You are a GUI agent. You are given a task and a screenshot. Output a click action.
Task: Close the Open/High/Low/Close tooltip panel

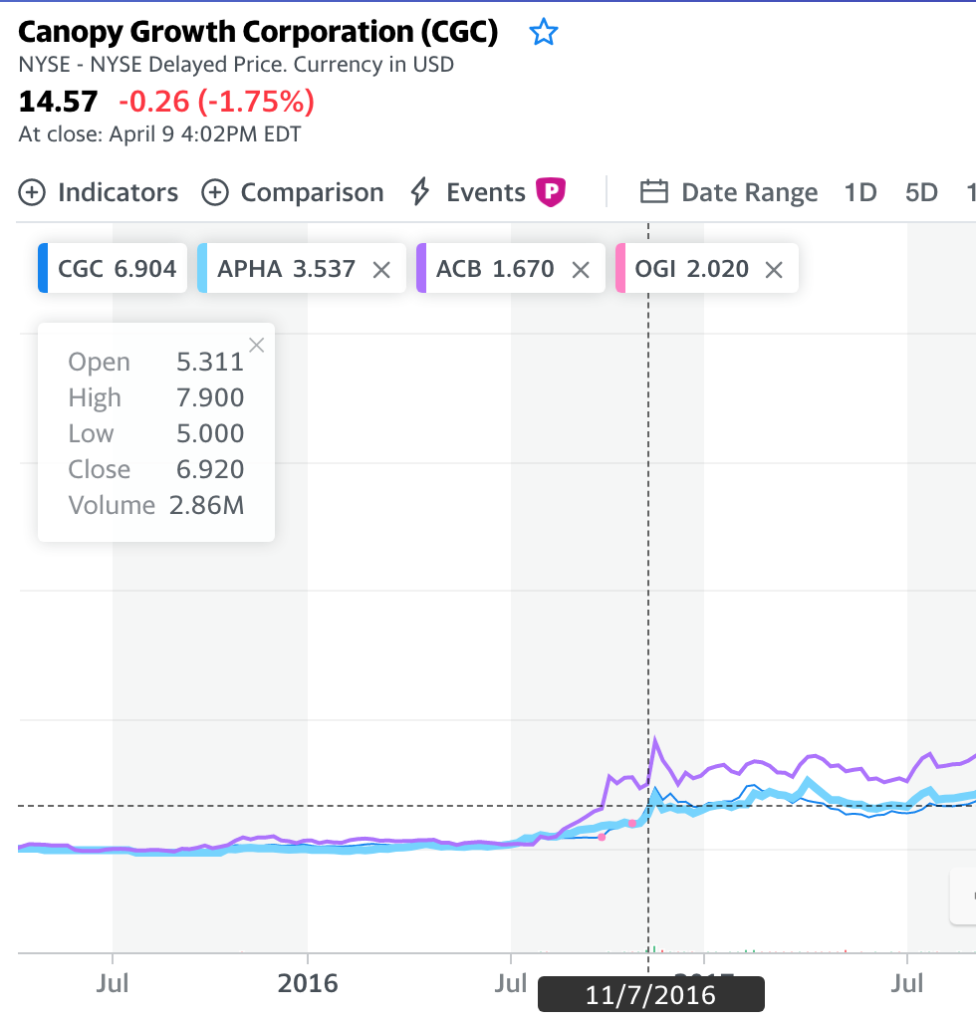click(257, 345)
